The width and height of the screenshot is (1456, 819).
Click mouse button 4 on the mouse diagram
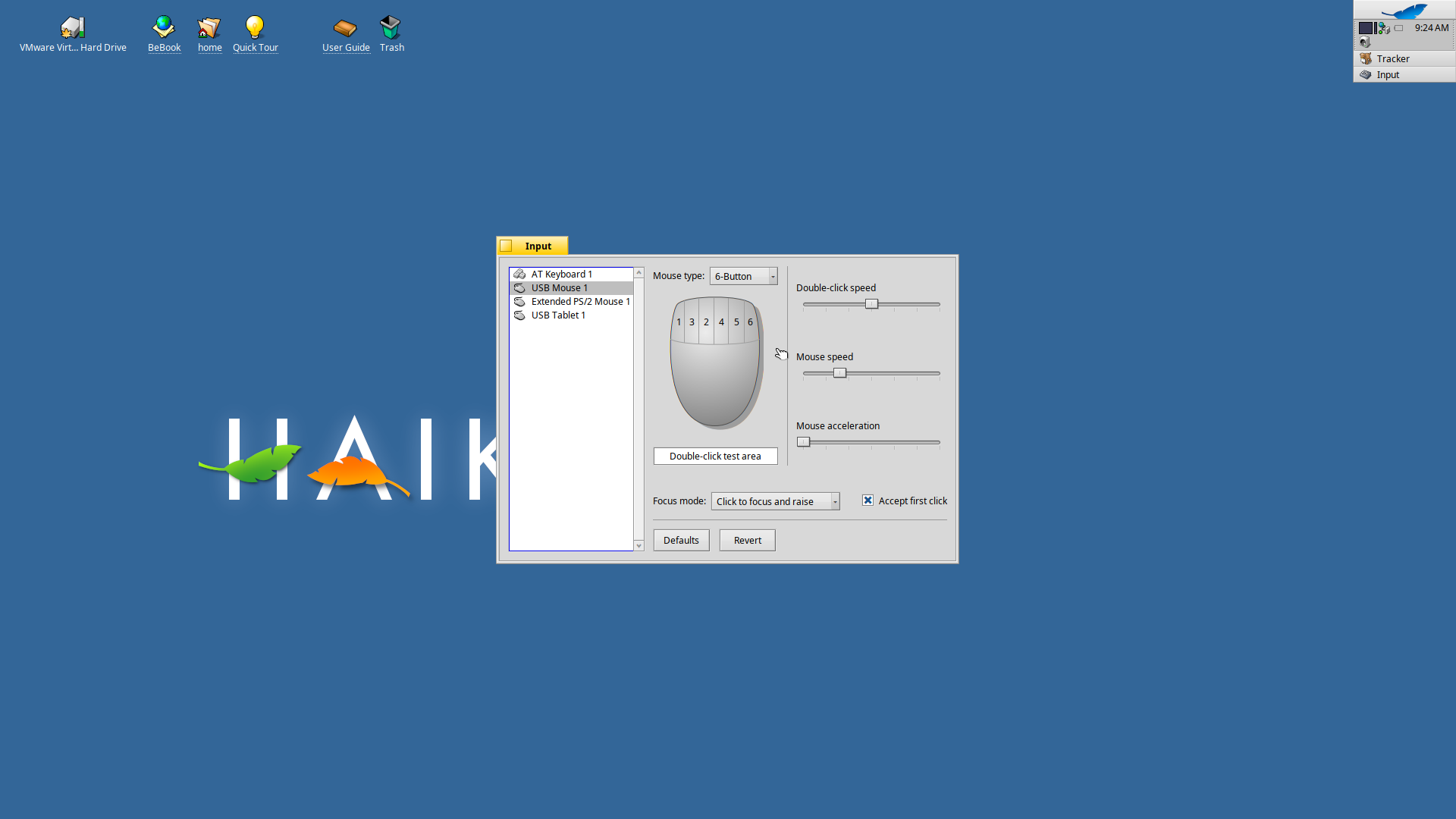pos(721,322)
